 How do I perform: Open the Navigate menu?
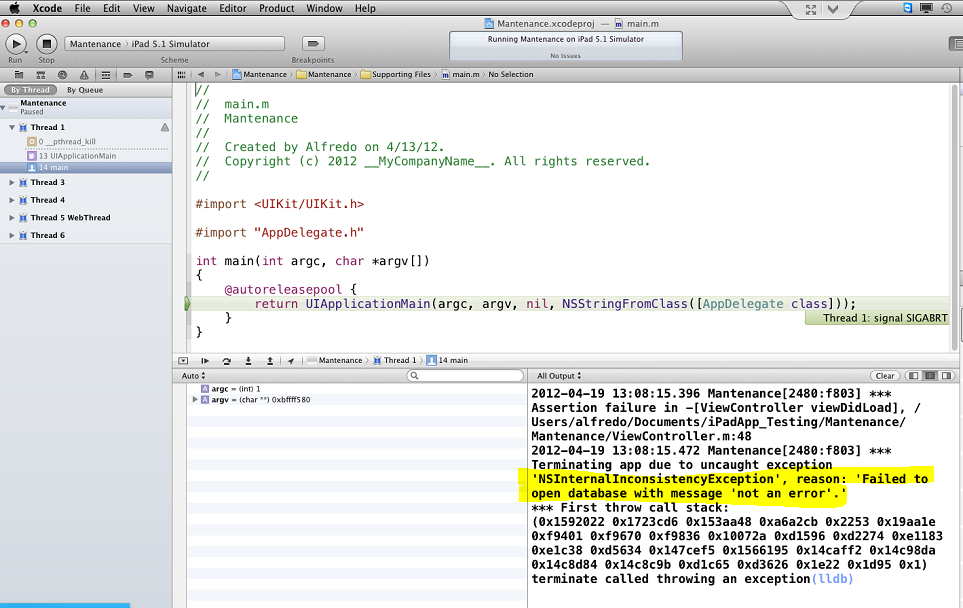[x=187, y=8]
